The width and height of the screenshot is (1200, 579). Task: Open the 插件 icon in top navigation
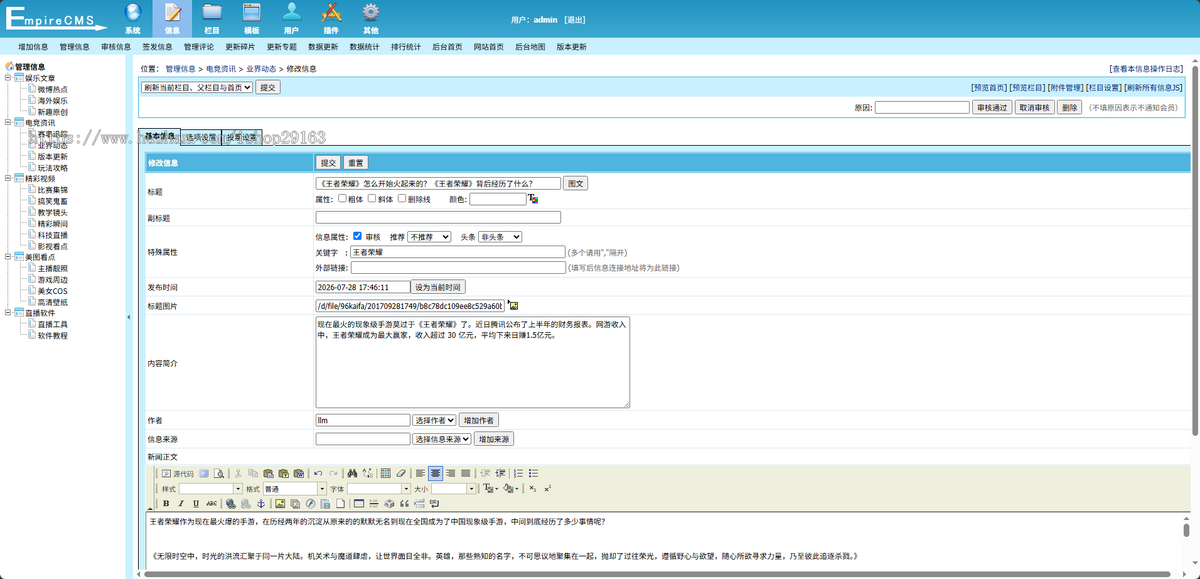[331, 17]
